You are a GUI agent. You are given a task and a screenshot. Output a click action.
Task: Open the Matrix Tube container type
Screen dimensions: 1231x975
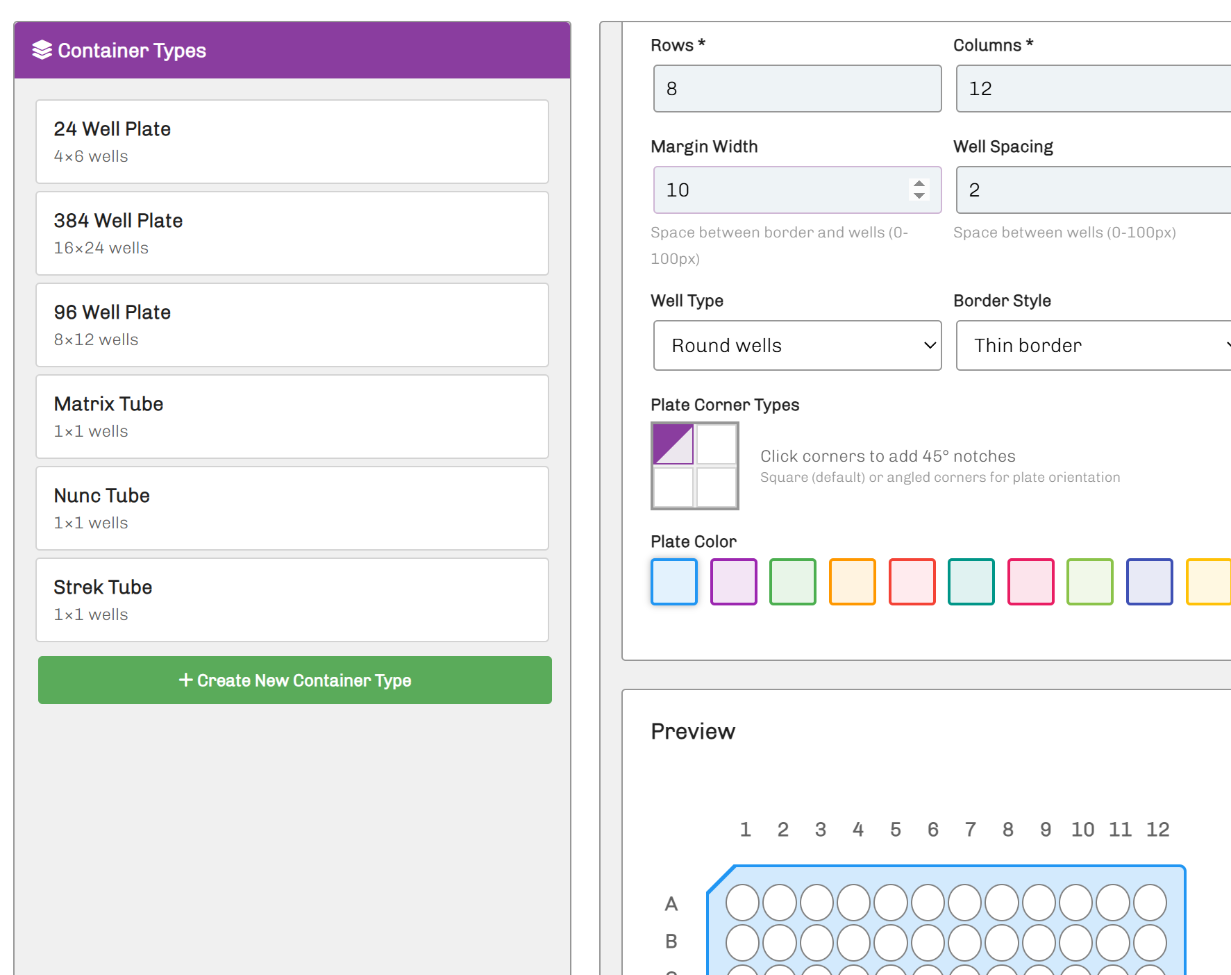click(292, 416)
